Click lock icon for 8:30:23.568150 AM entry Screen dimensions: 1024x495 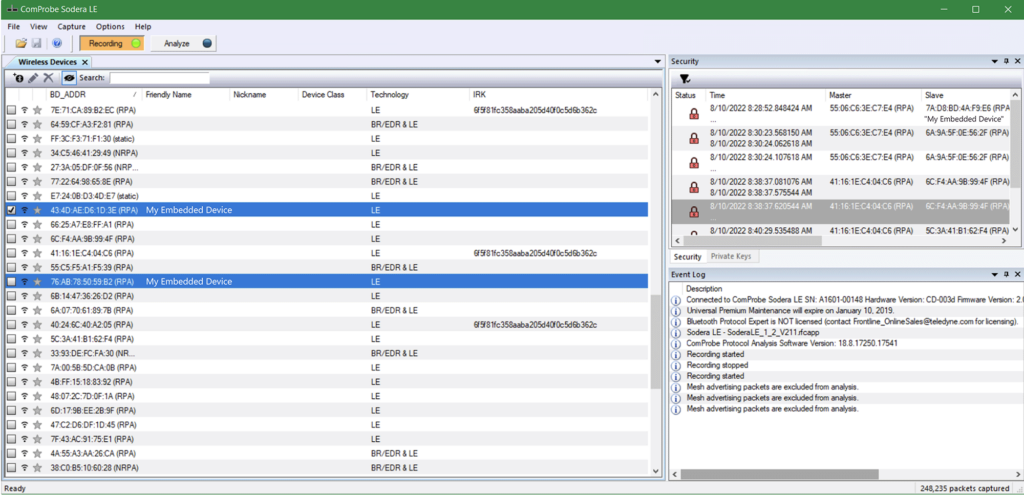coord(694,138)
